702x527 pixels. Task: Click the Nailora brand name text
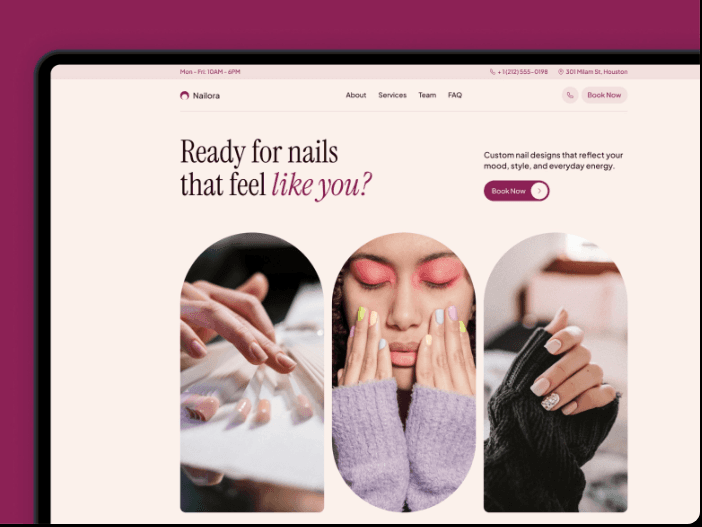[206, 95]
